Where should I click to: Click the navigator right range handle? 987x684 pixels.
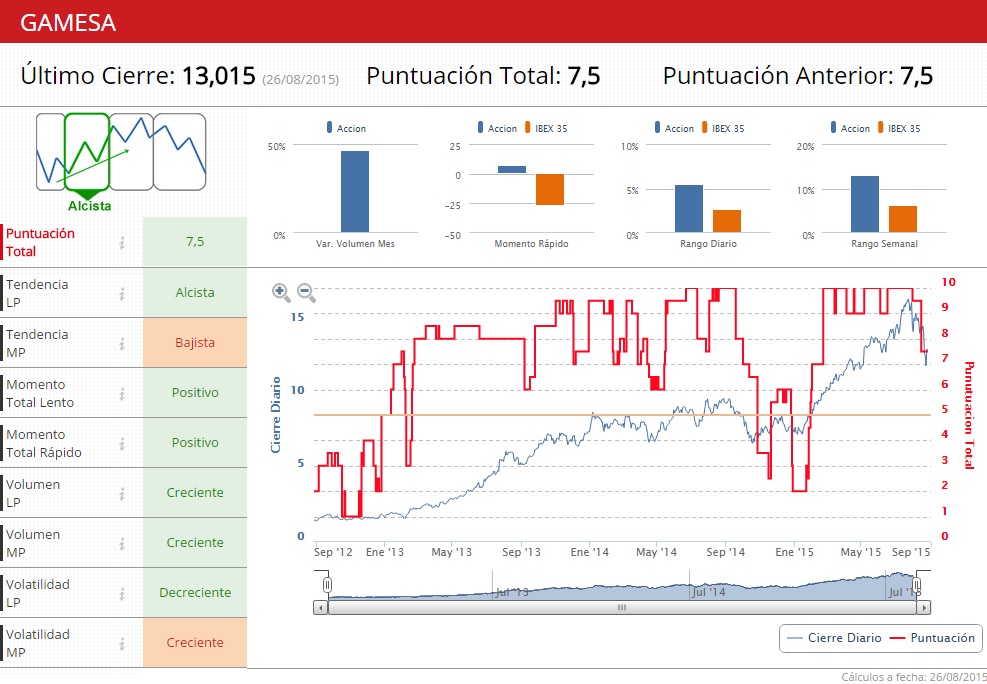tap(916, 585)
